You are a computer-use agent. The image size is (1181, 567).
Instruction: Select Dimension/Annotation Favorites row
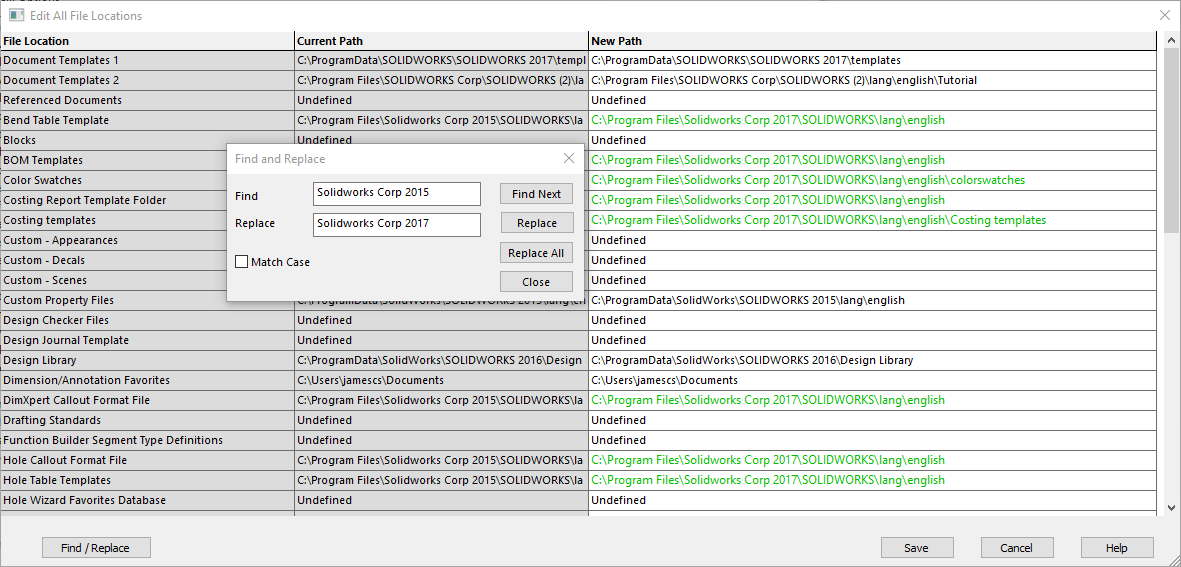point(147,380)
